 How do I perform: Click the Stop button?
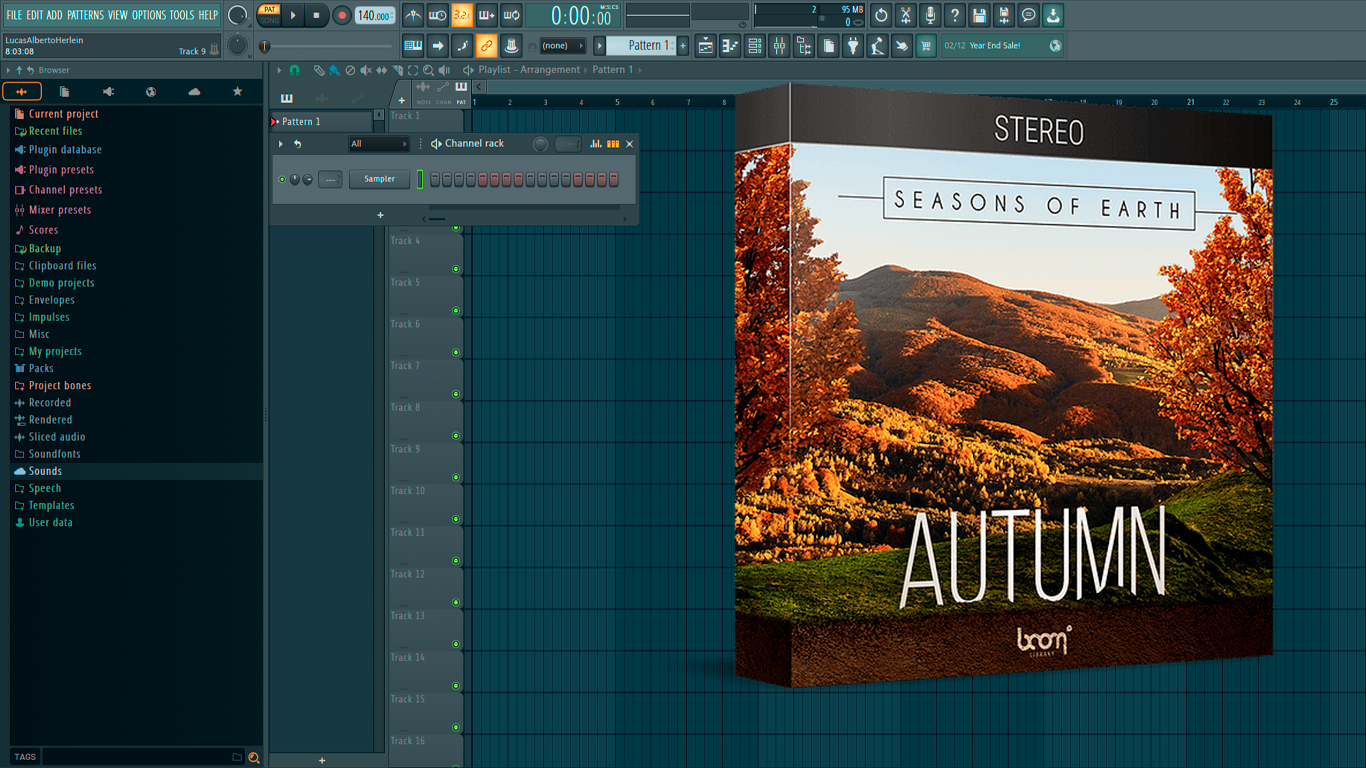tap(316, 15)
